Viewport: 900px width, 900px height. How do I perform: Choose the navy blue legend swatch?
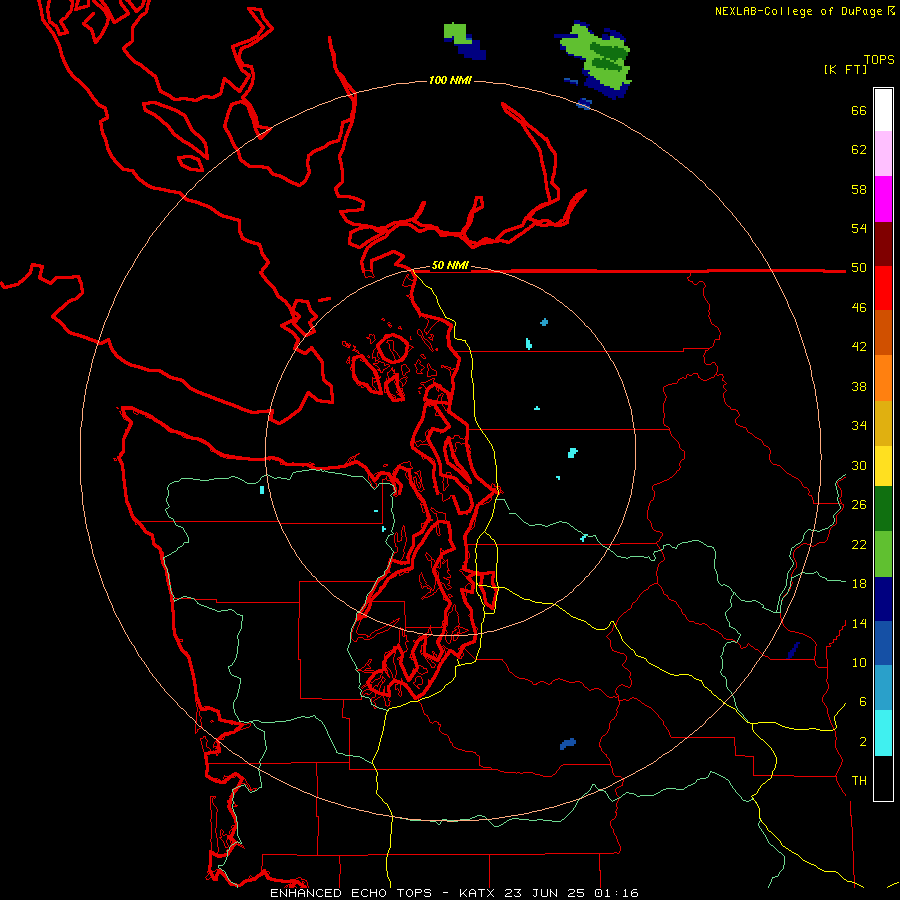click(883, 599)
